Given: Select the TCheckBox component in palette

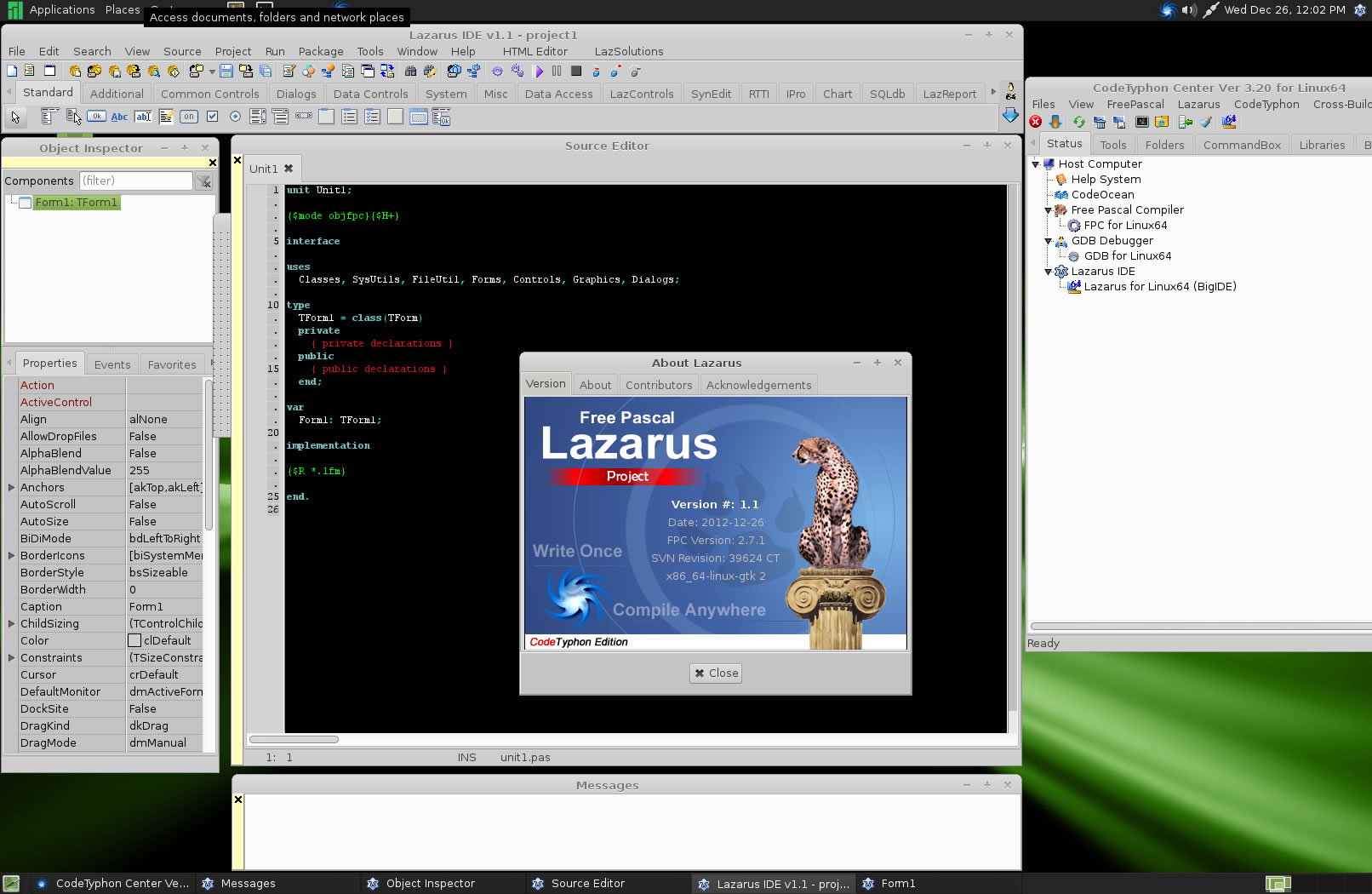Looking at the screenshot, I should (x=212, y=117).
